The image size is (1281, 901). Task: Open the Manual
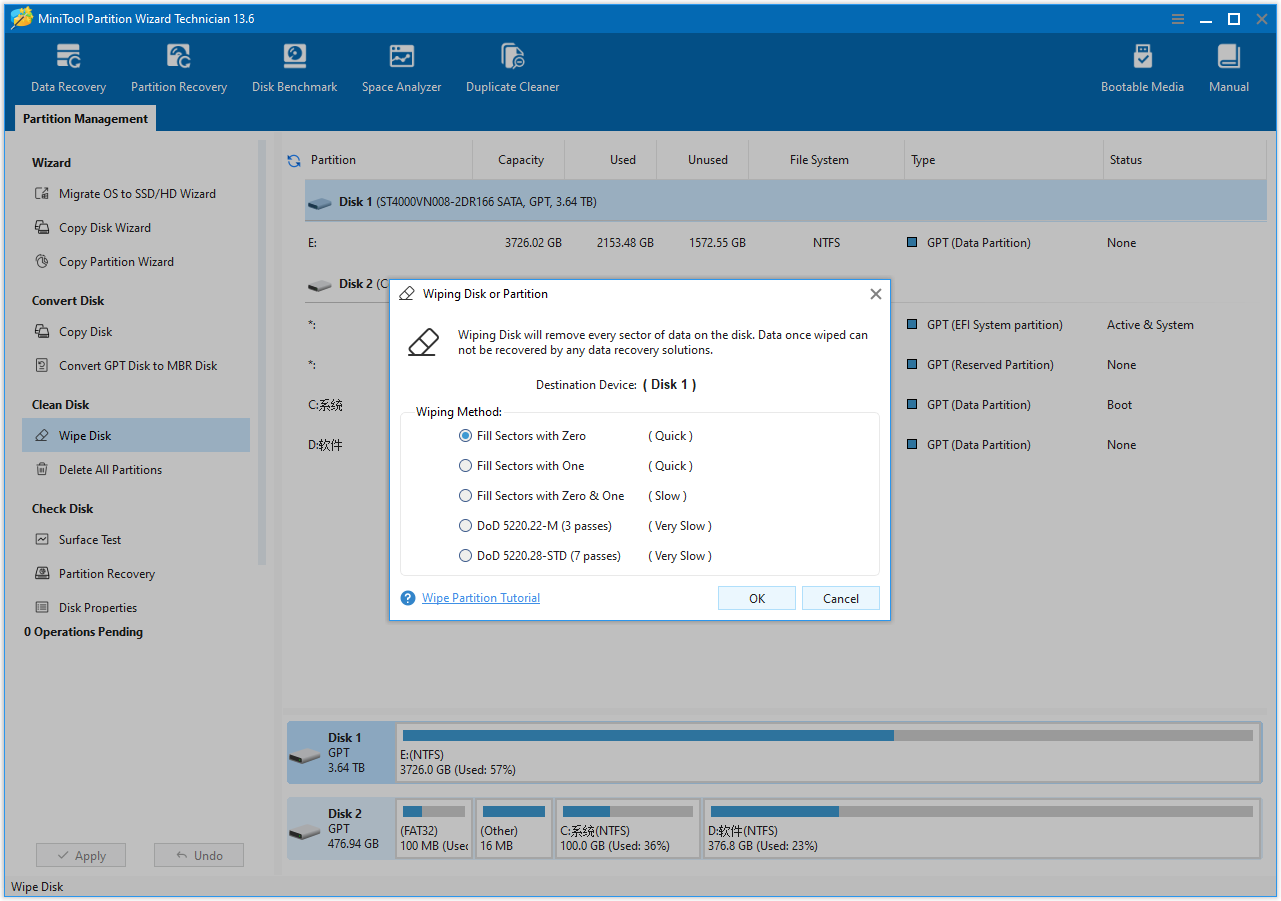1228,66
